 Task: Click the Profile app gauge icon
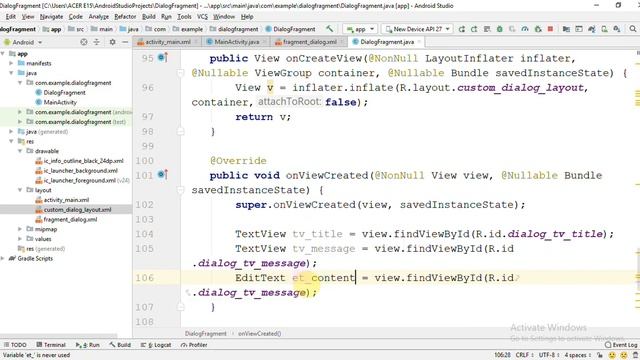525,29
